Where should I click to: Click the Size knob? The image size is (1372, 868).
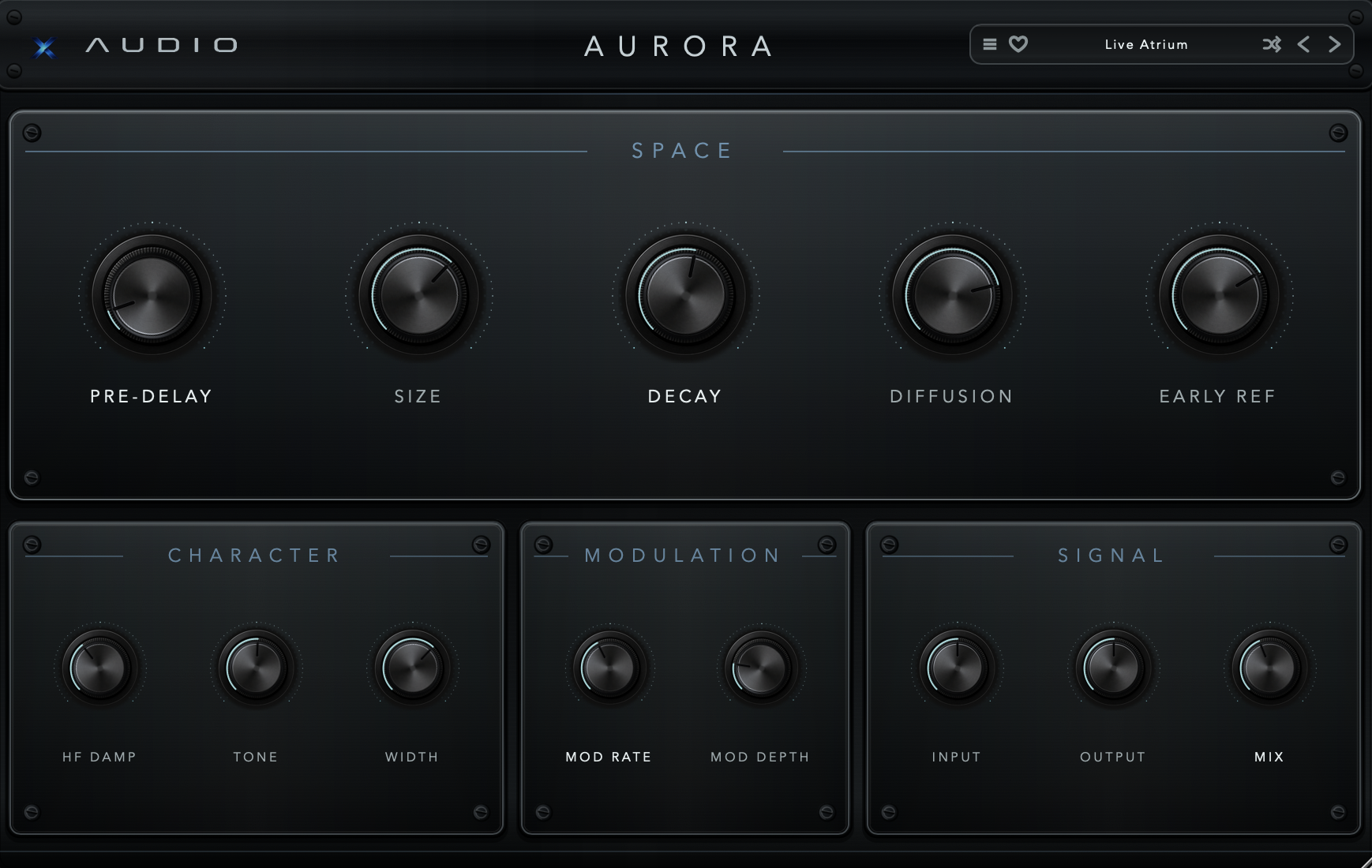[x=419, y=295]
